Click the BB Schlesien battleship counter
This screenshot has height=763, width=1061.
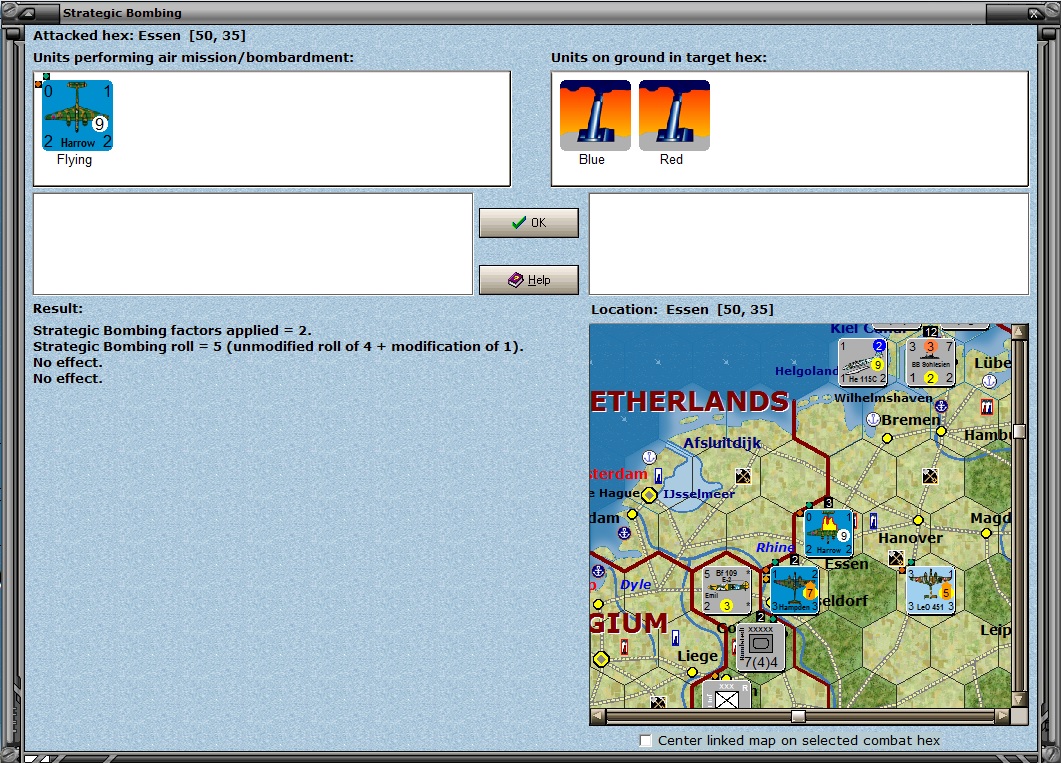click(930, 362)
